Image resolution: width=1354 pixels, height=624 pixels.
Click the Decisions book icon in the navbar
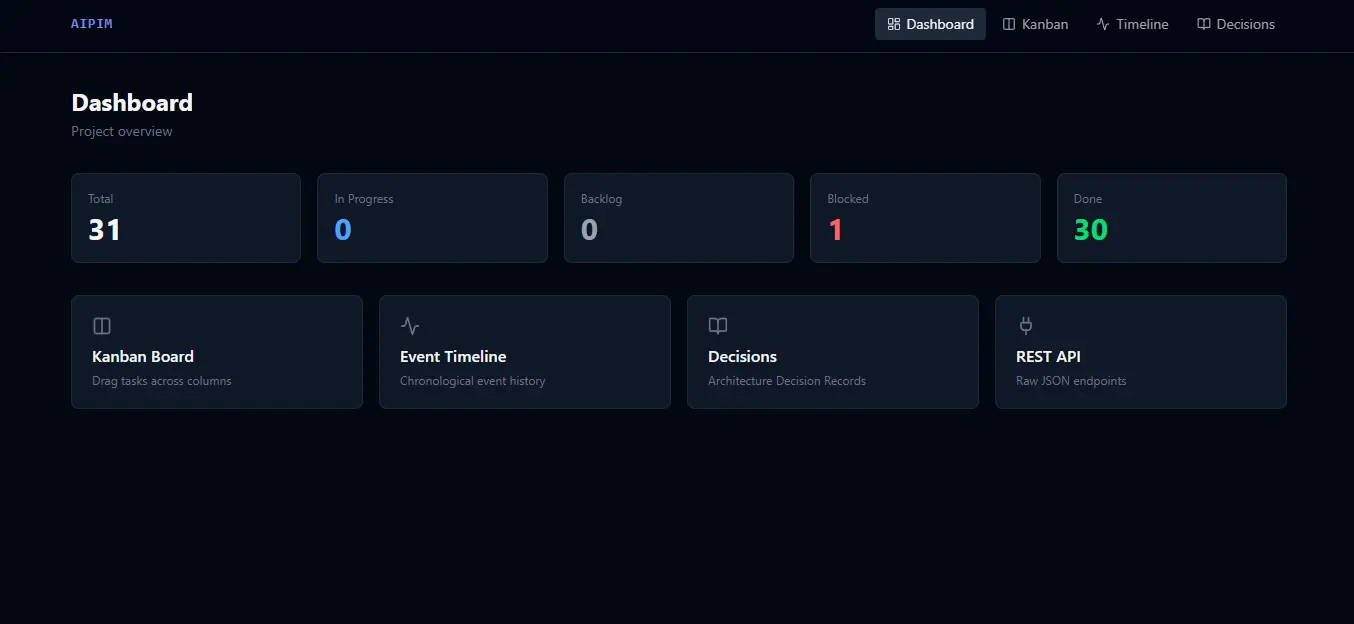click(x=1202, y=23)
